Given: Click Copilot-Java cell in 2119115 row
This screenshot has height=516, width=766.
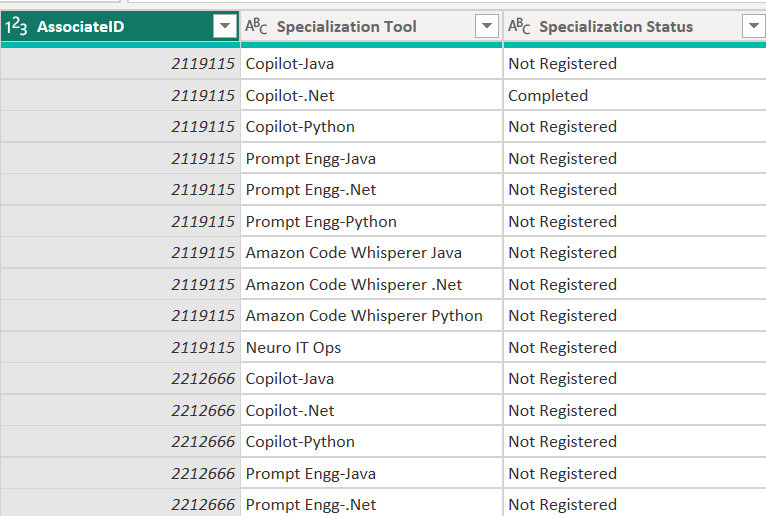Looking at the screenshot, I should 371,64.
